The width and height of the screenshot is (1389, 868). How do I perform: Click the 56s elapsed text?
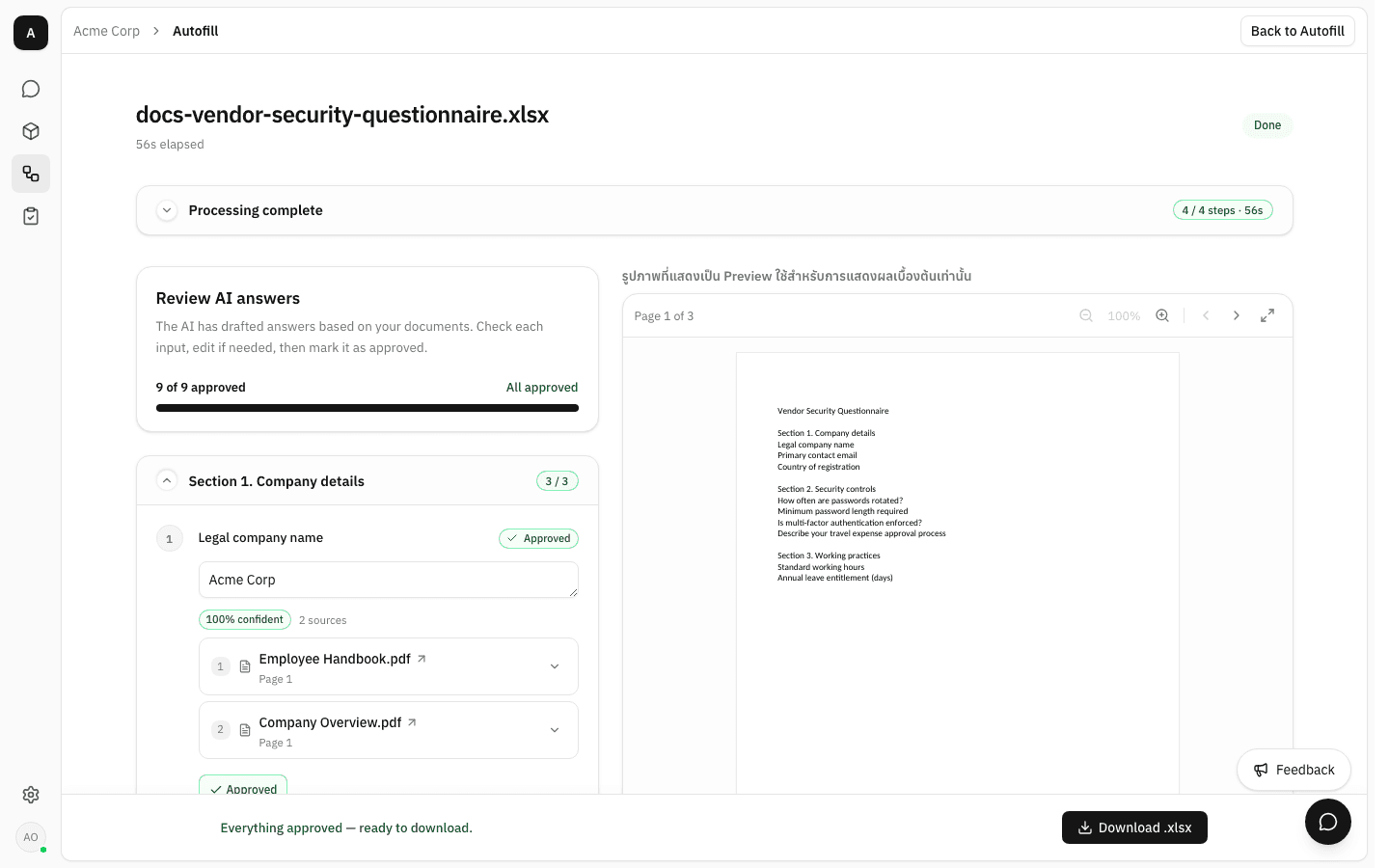(x=170, y=145)
